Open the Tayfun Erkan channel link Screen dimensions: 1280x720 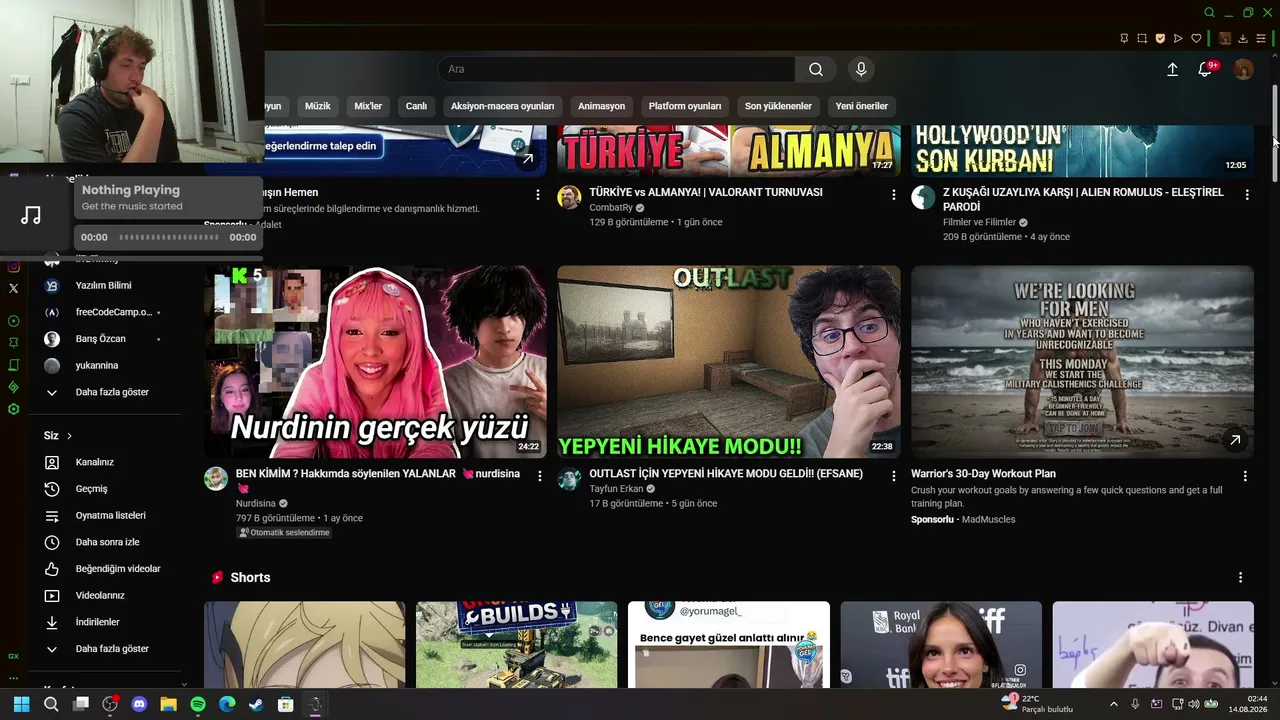616,489
